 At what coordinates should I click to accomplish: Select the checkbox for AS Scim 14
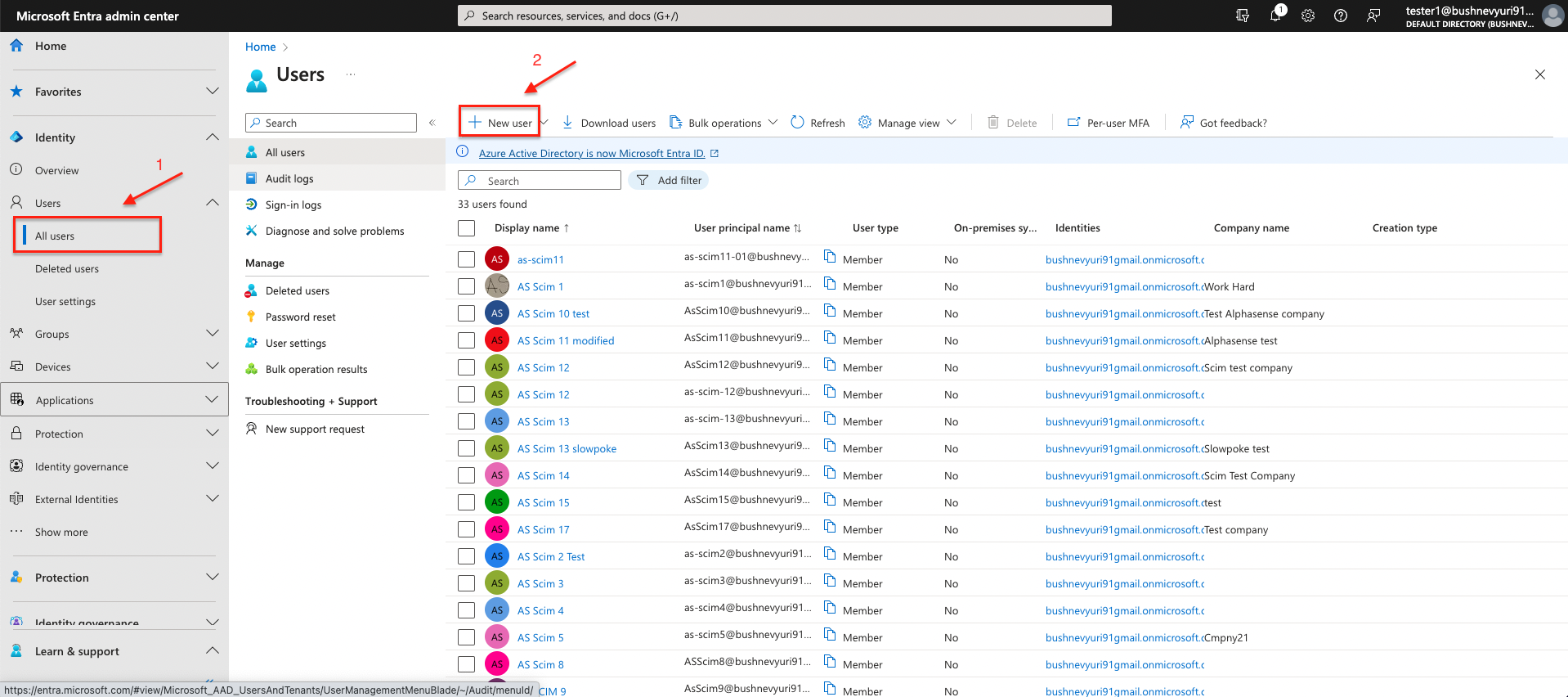pyautogui.click(x=466, y=475)
